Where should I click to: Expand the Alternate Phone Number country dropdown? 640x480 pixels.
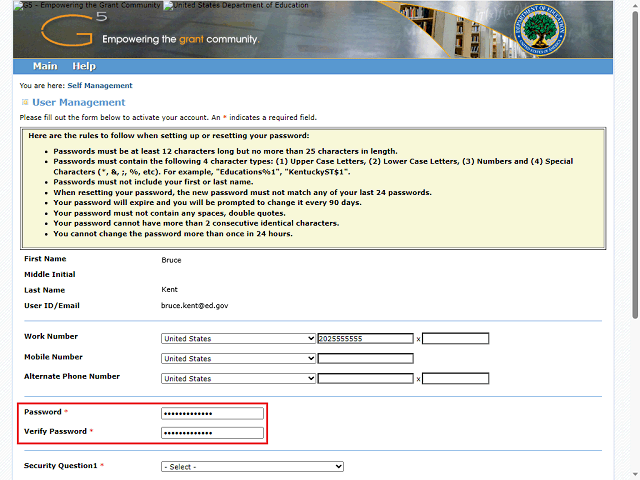238,379
